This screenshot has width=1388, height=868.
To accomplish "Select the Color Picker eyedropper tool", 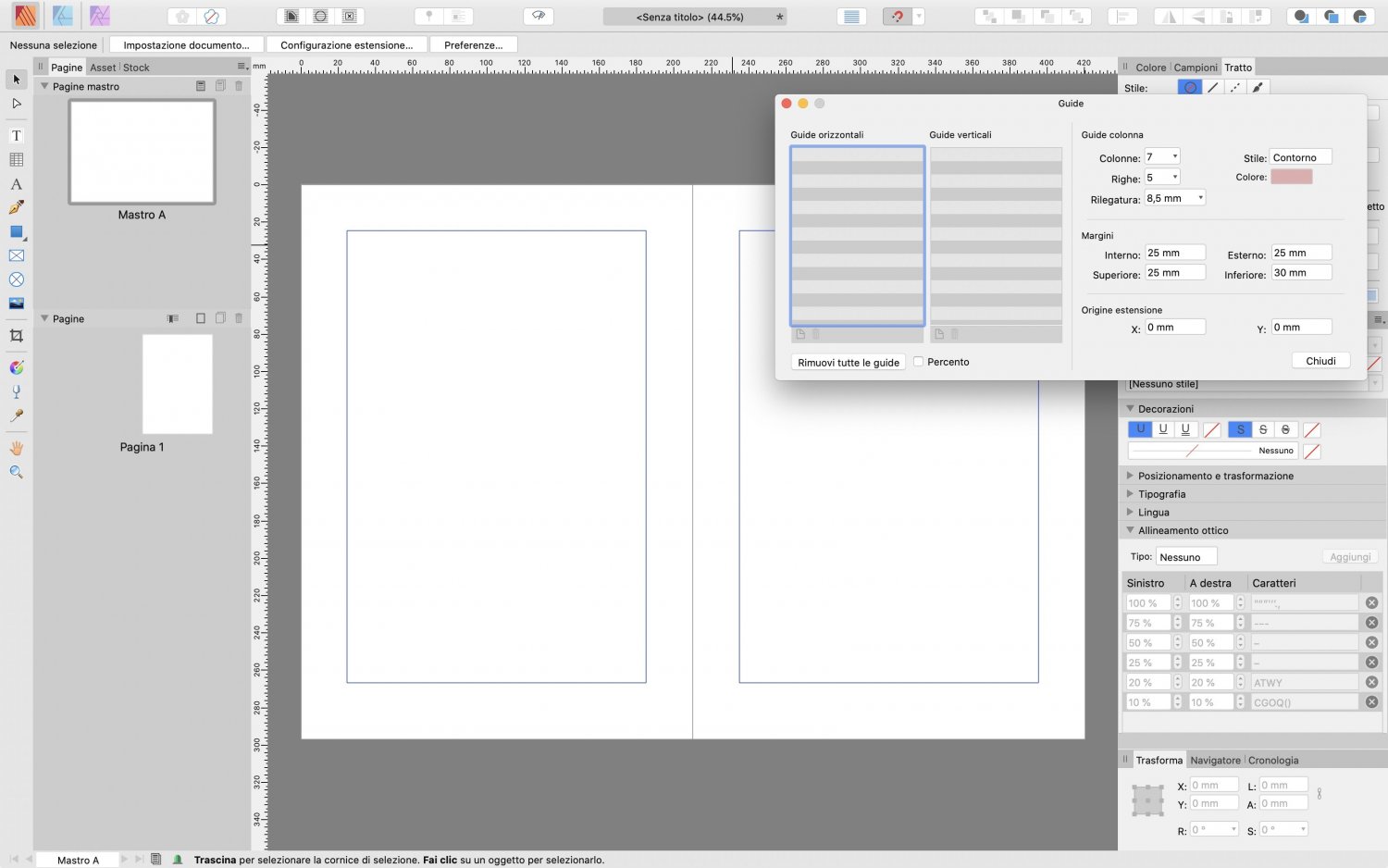I will [x=16, y=415].
